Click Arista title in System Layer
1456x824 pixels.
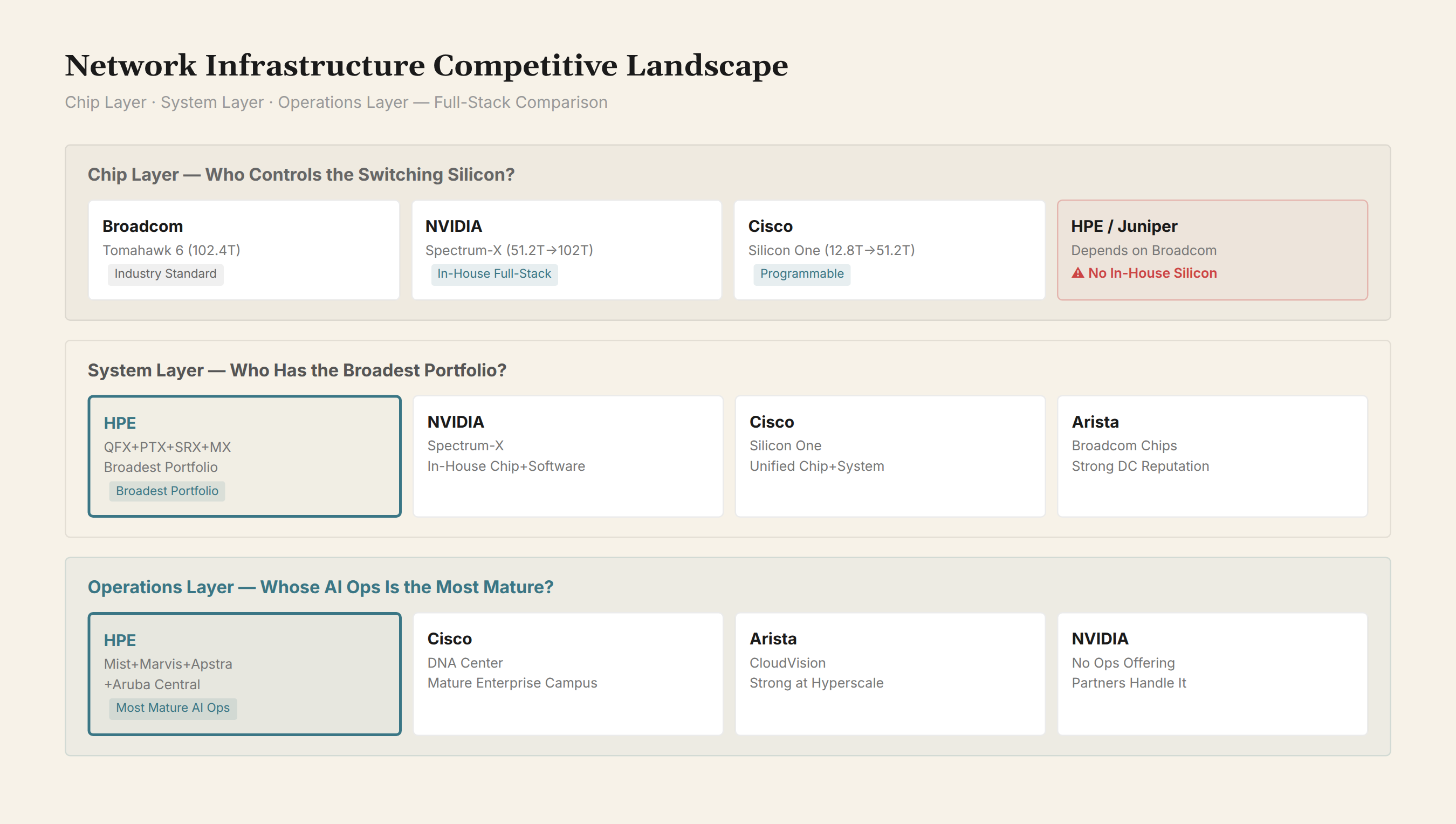[1095, 422]
